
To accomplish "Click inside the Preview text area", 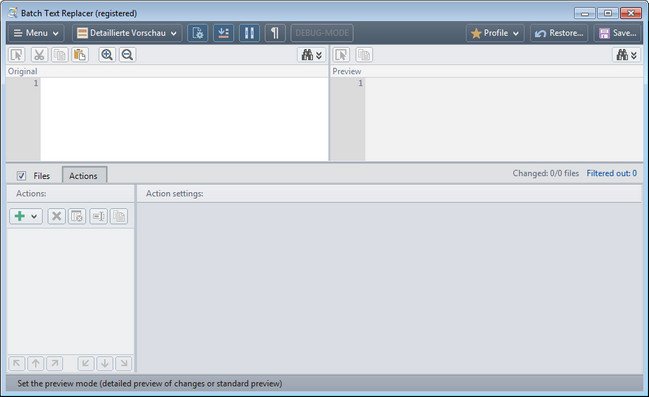I will [504, 119].
